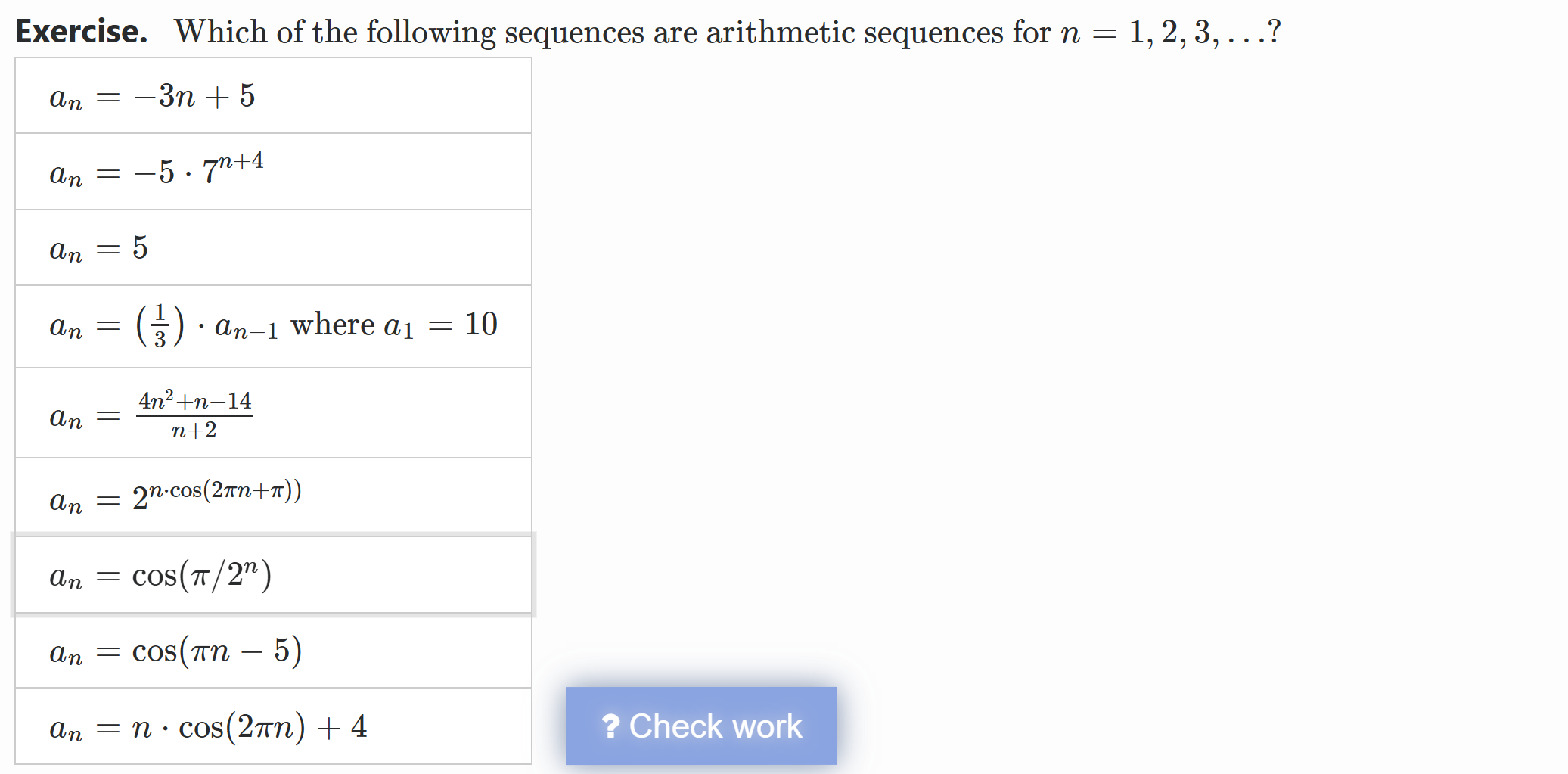
Task: Click the question mark icon on Check work
Action: coord(611,726)
